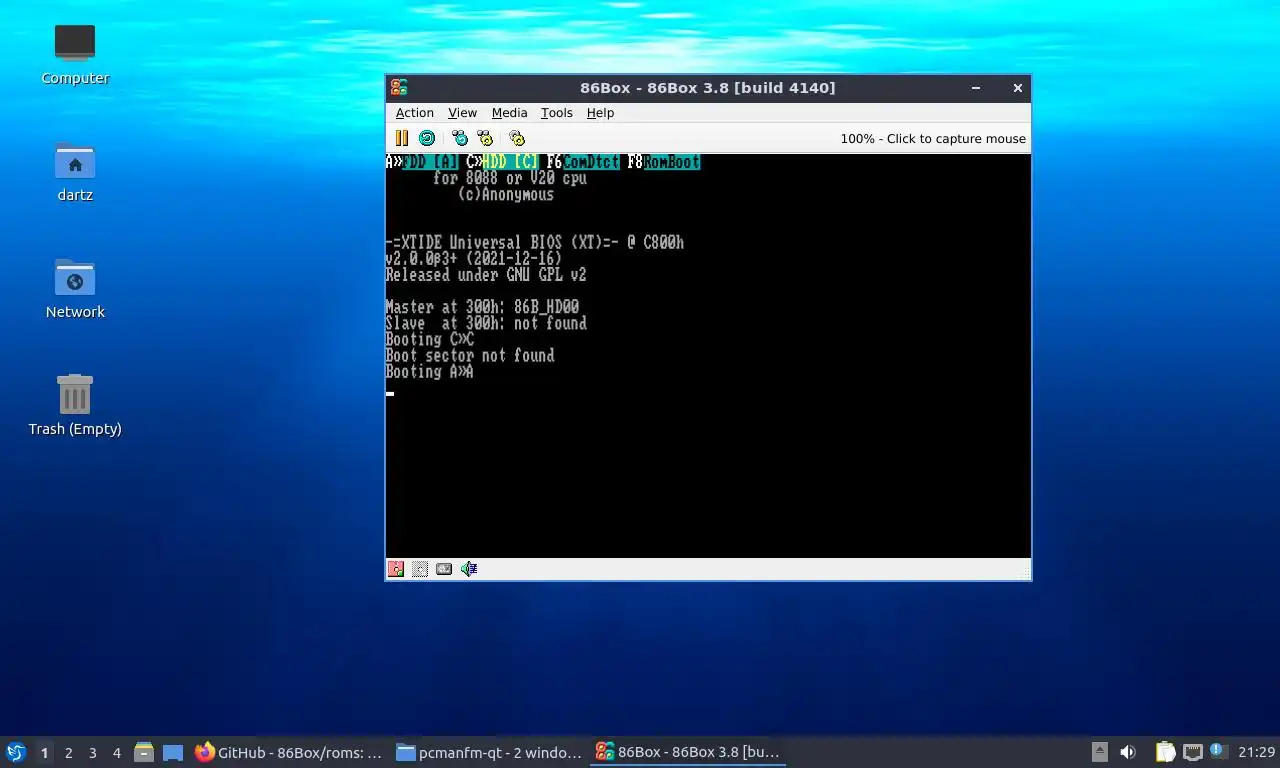
Task: Open the Tools menu
Action: pyautogui.click(x=557, y=113)
